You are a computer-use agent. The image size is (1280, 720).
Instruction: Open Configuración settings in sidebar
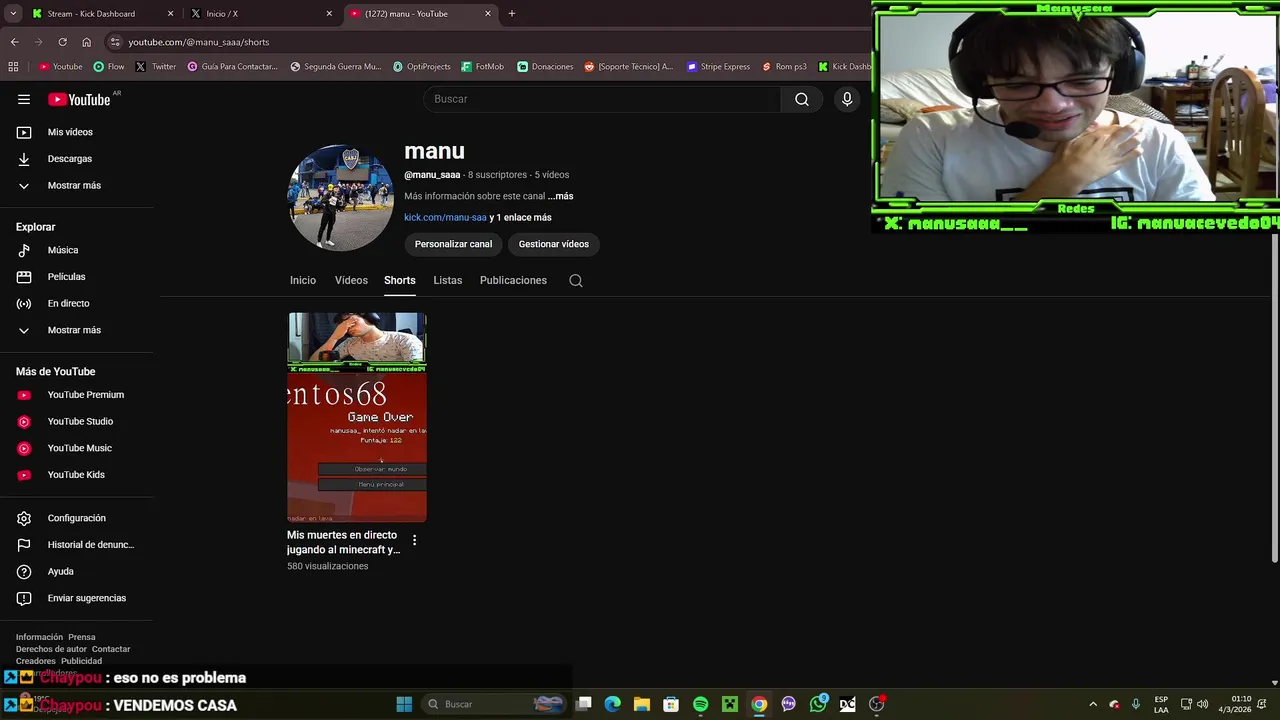[76, 518]
